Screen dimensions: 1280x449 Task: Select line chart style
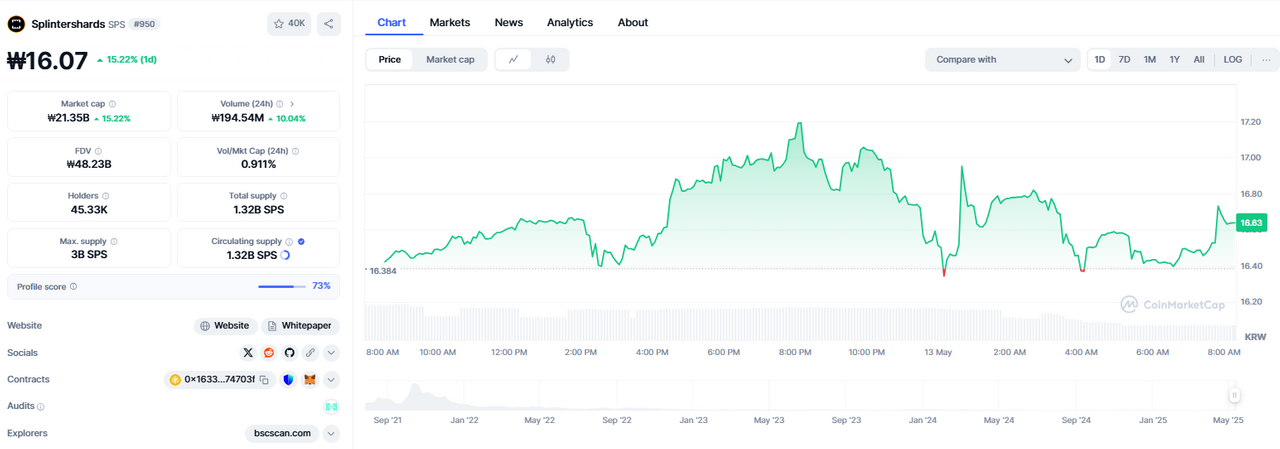click(513, 60)
